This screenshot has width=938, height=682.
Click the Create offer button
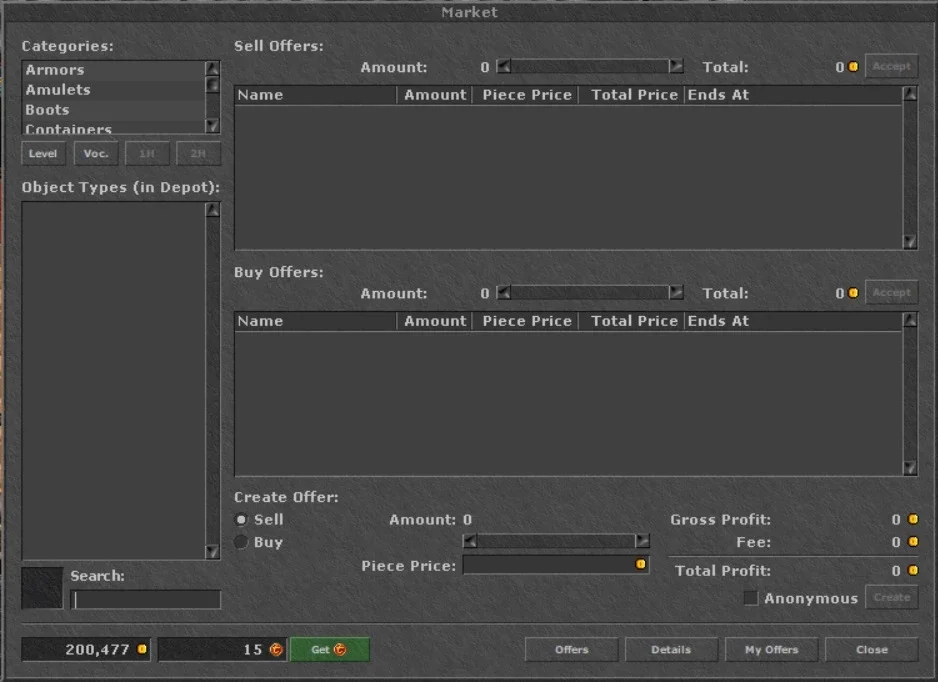click(891, 598)
